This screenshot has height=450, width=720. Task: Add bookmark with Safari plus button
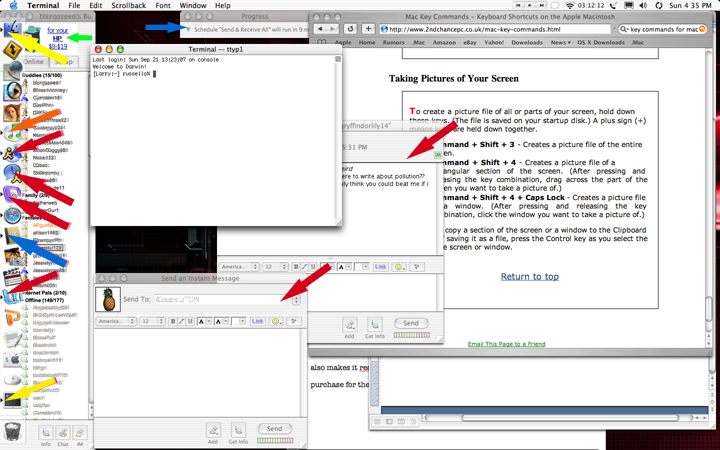(368, 29)
